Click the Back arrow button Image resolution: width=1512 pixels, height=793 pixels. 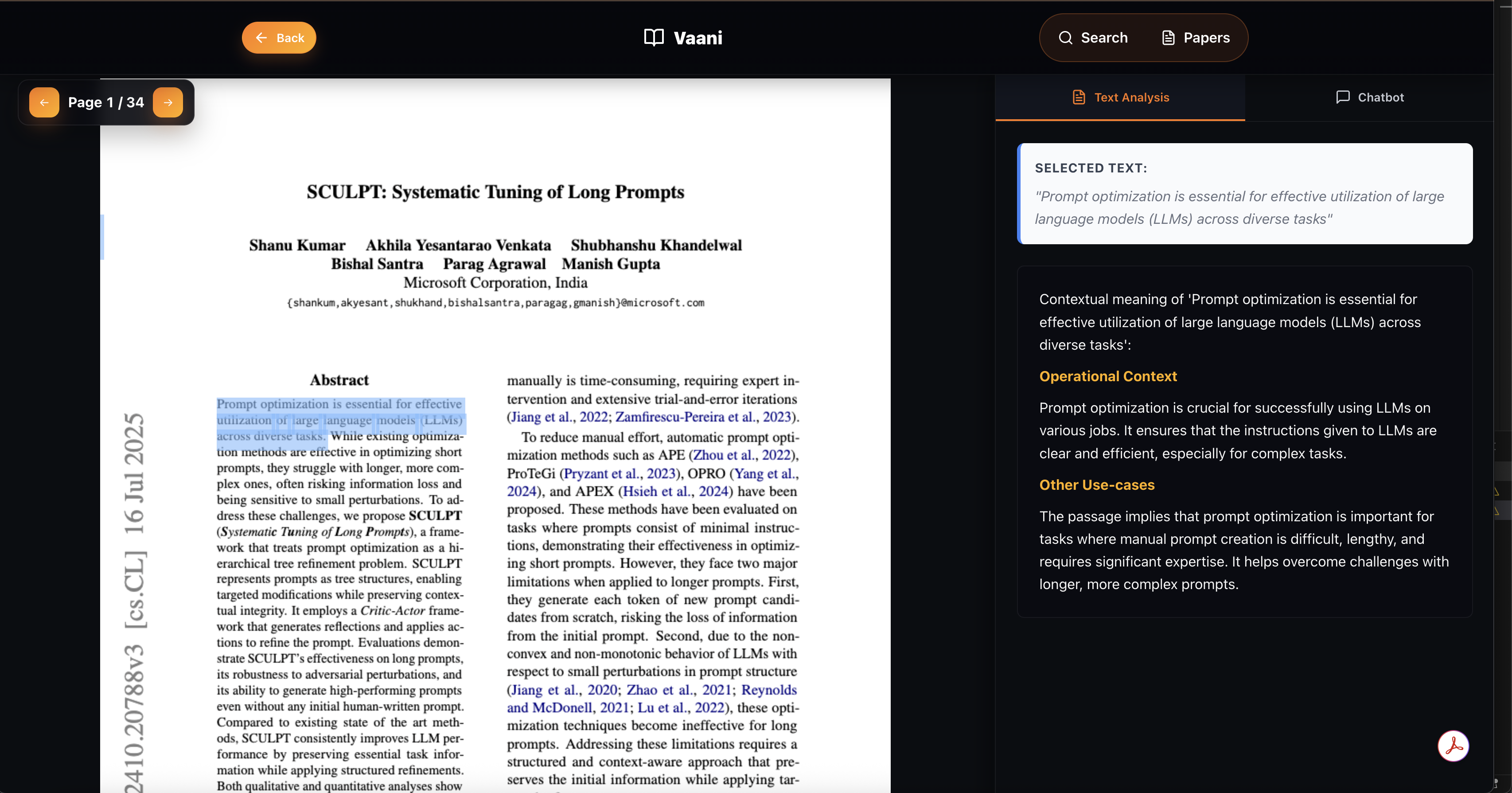pyautogui.click(x=279, y=38)
